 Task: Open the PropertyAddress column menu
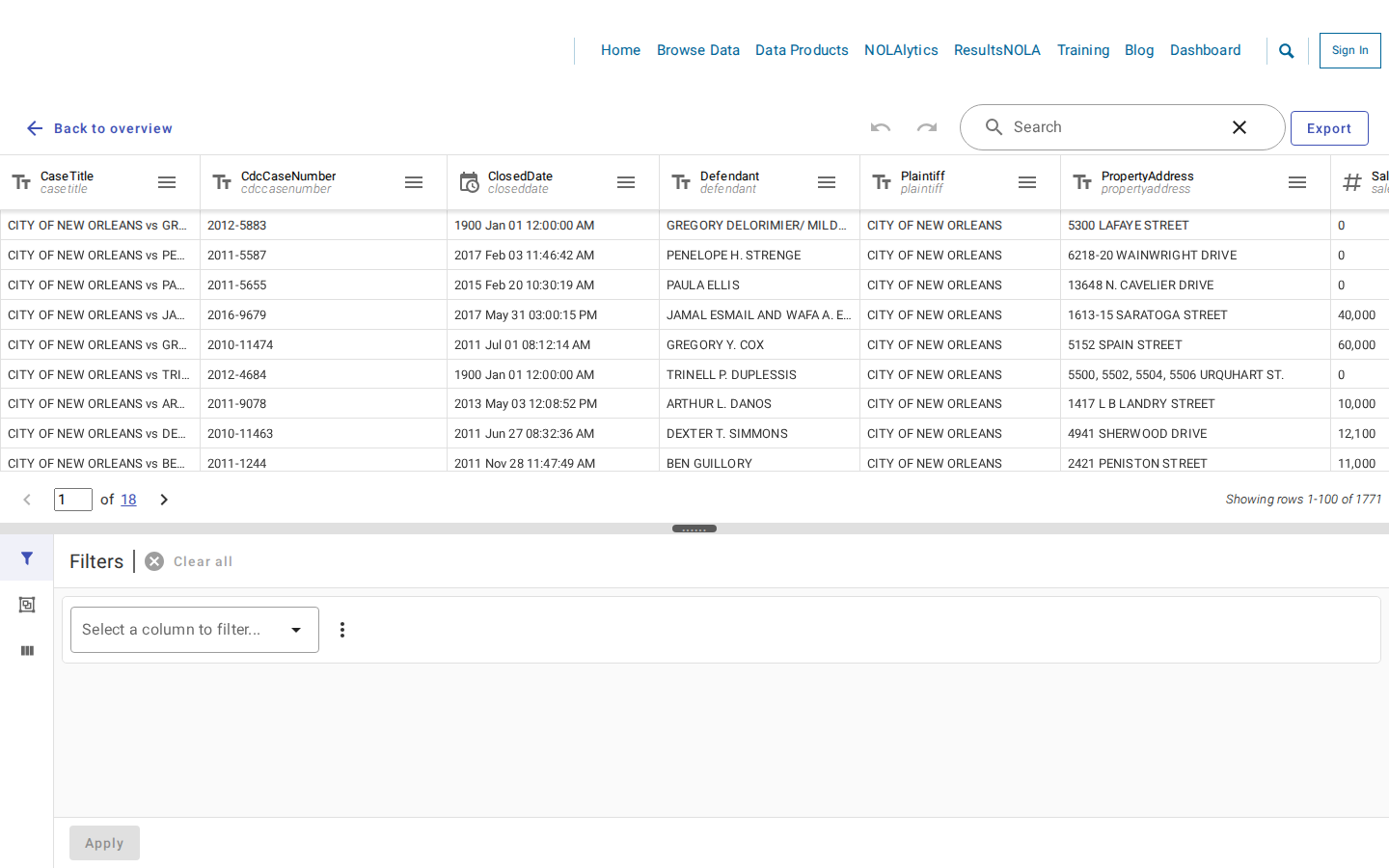tap(1297, 182)
